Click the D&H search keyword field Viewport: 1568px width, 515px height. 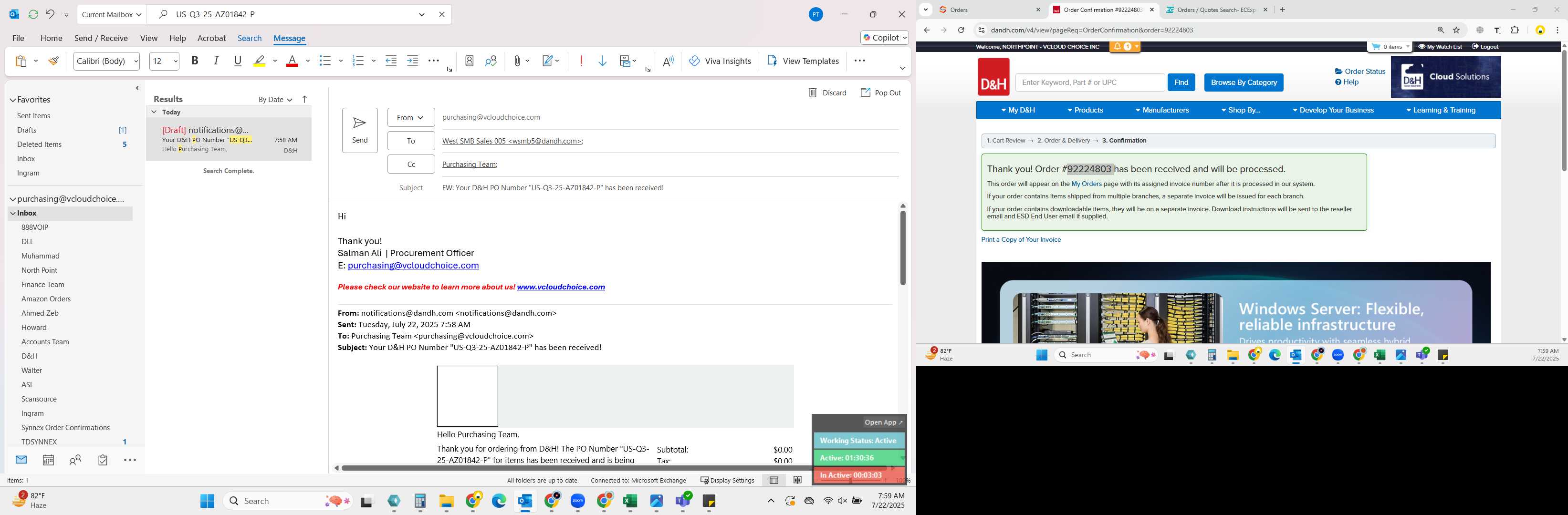tap(1089, 82)
